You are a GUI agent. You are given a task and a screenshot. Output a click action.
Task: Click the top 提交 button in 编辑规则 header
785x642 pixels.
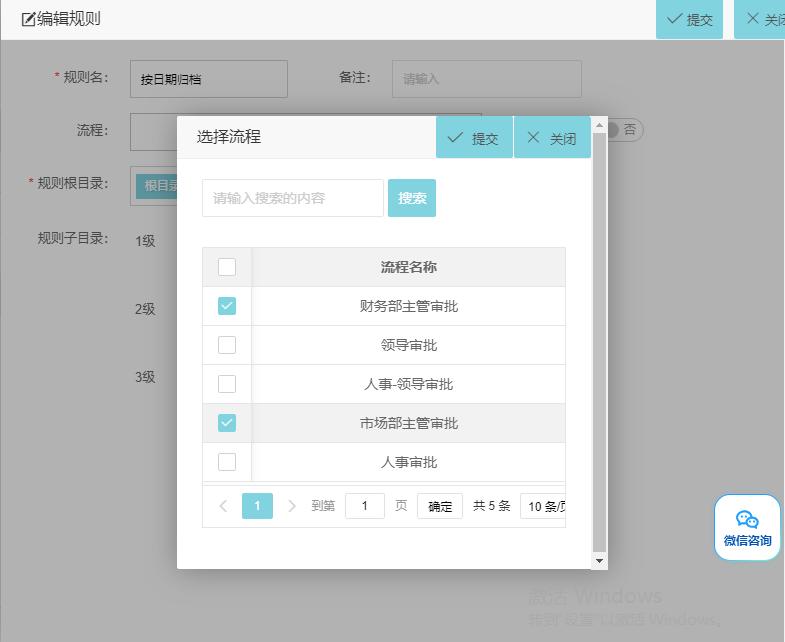(x=689, y=20)
